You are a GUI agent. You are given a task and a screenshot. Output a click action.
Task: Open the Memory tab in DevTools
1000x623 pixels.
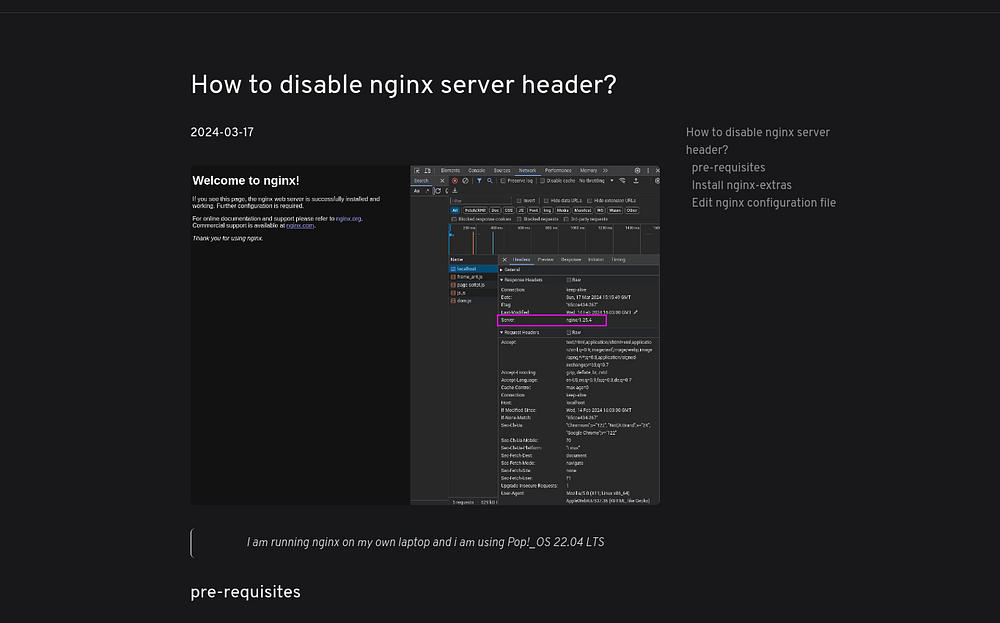pos(589,171)
